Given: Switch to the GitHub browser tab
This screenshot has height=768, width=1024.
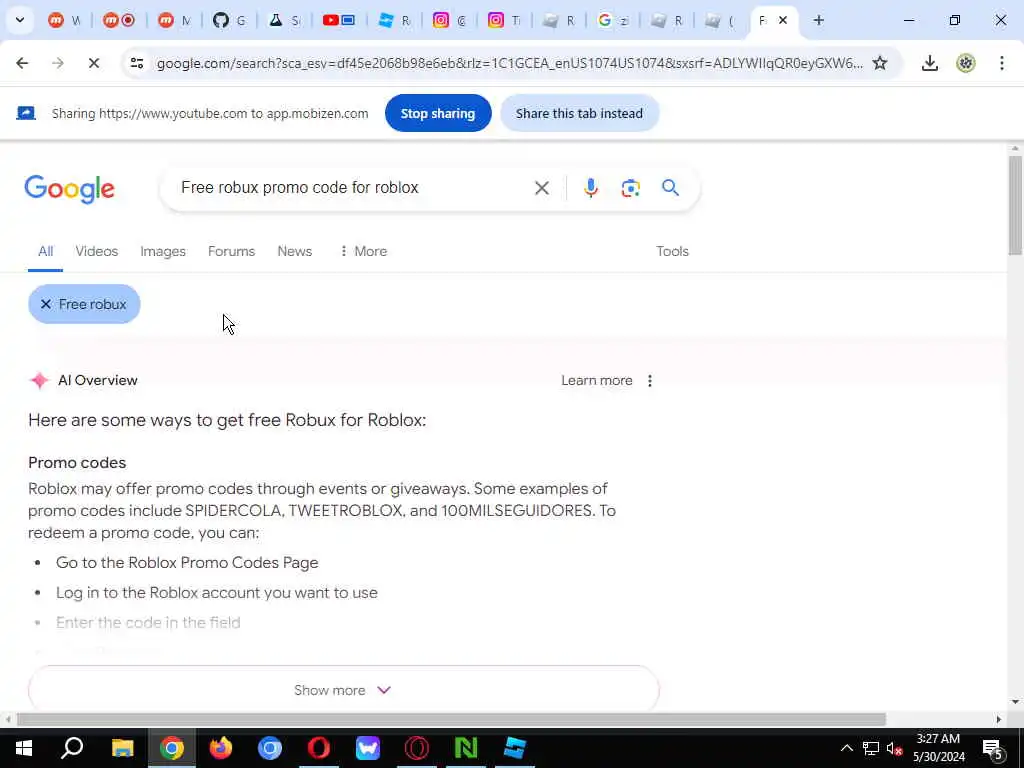Looking at the screenshot, I should tap(229, 20).
